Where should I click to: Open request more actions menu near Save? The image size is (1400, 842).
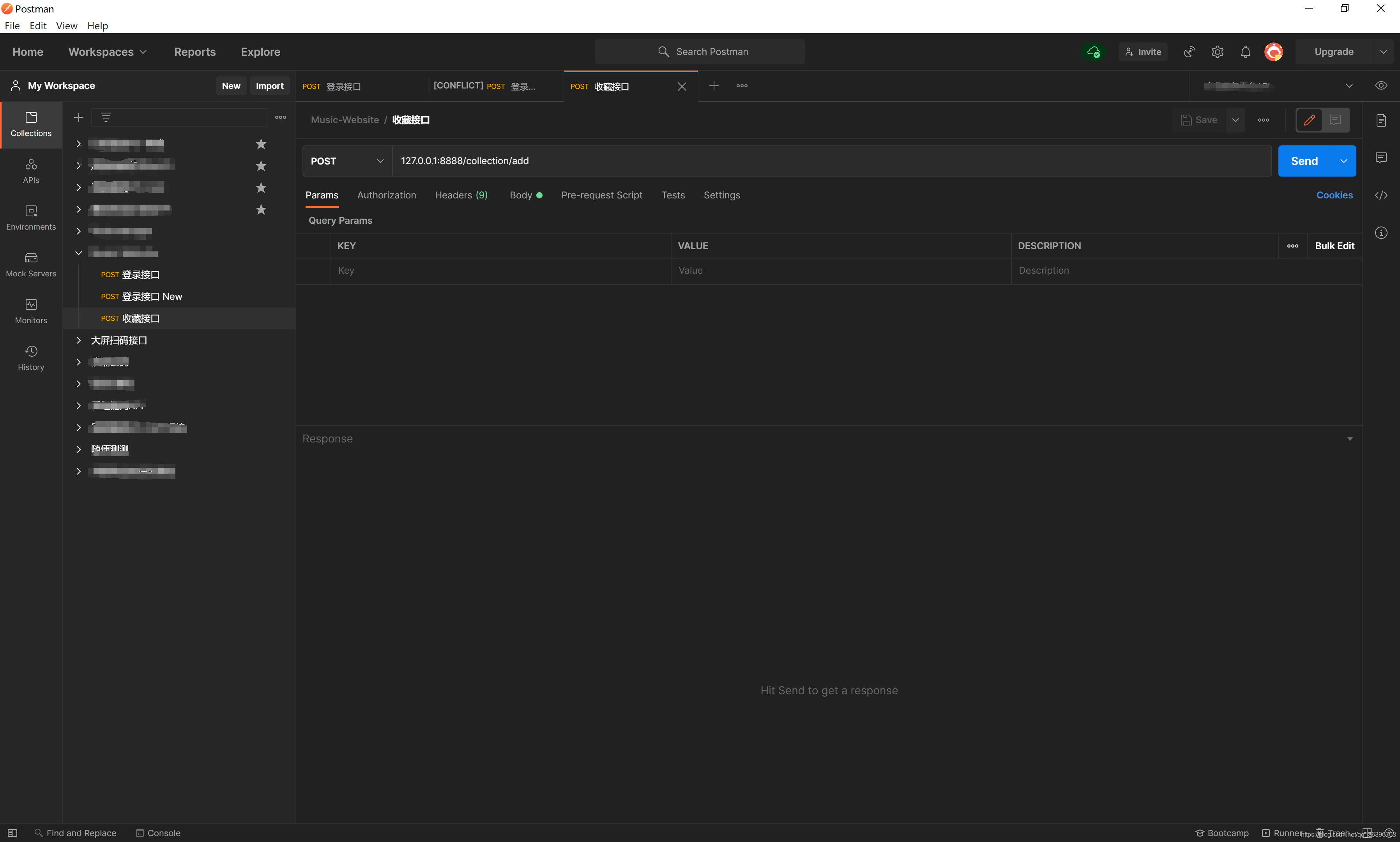1263,120
